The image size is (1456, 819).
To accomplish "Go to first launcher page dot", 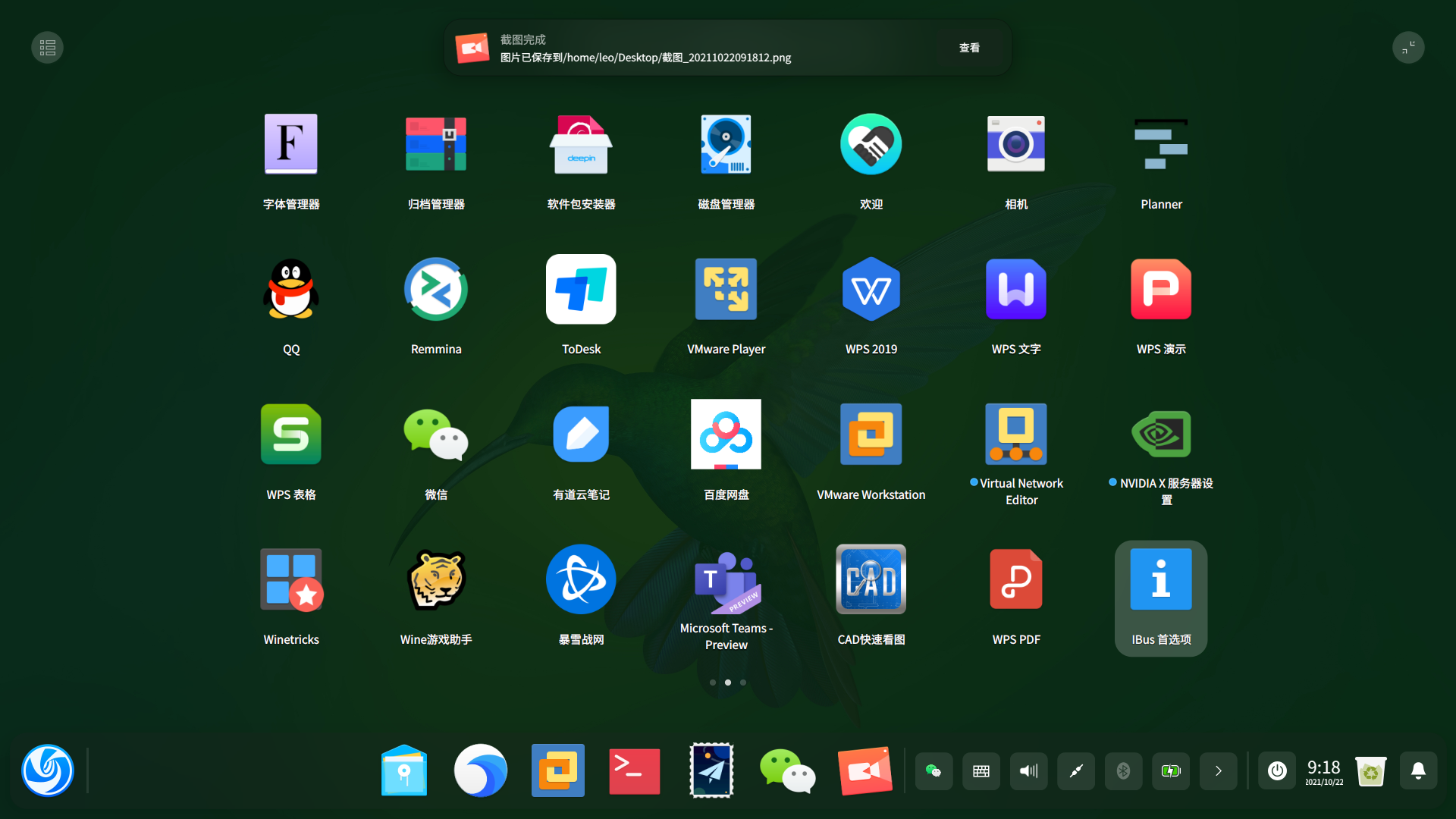I will click(713, 682).
